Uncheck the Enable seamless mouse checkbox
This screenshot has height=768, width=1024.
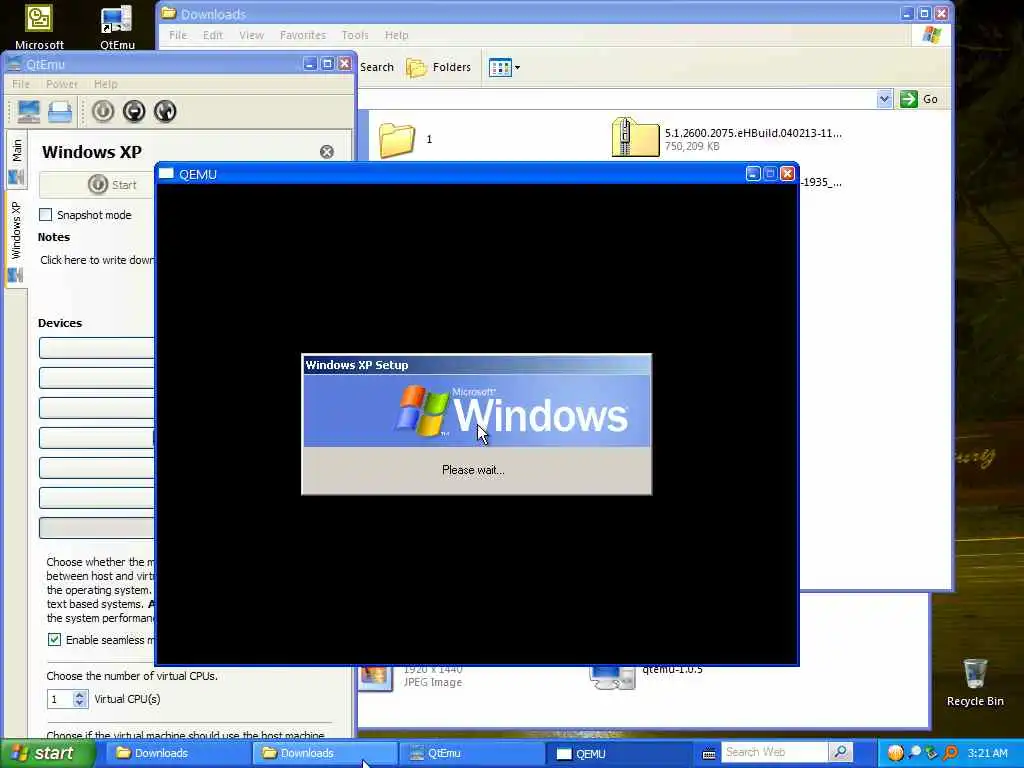coord(54,640)
